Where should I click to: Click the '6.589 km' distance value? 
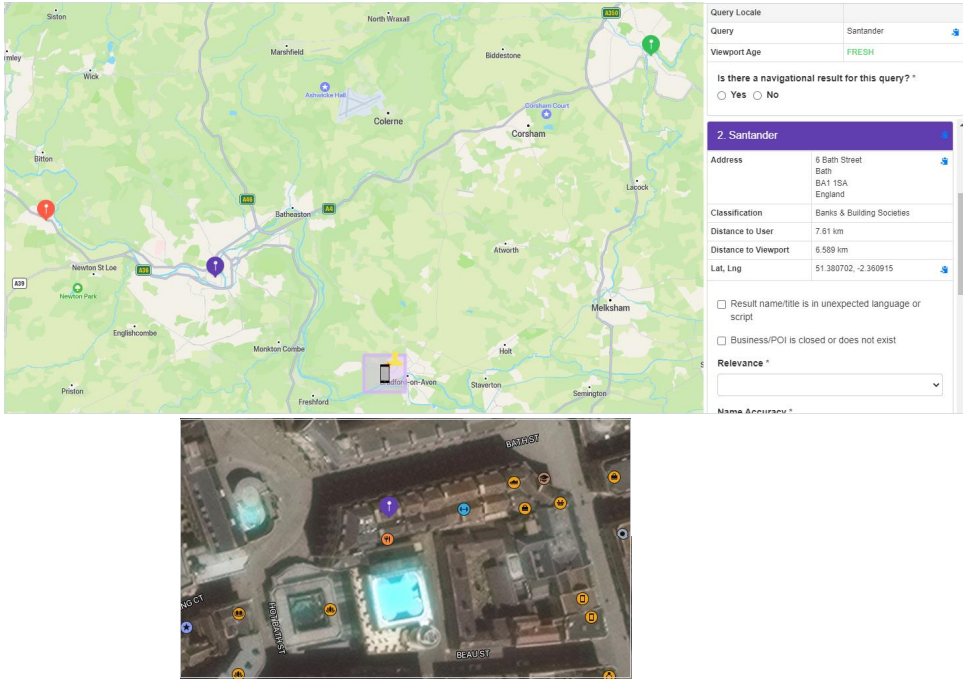click(832, 250)
